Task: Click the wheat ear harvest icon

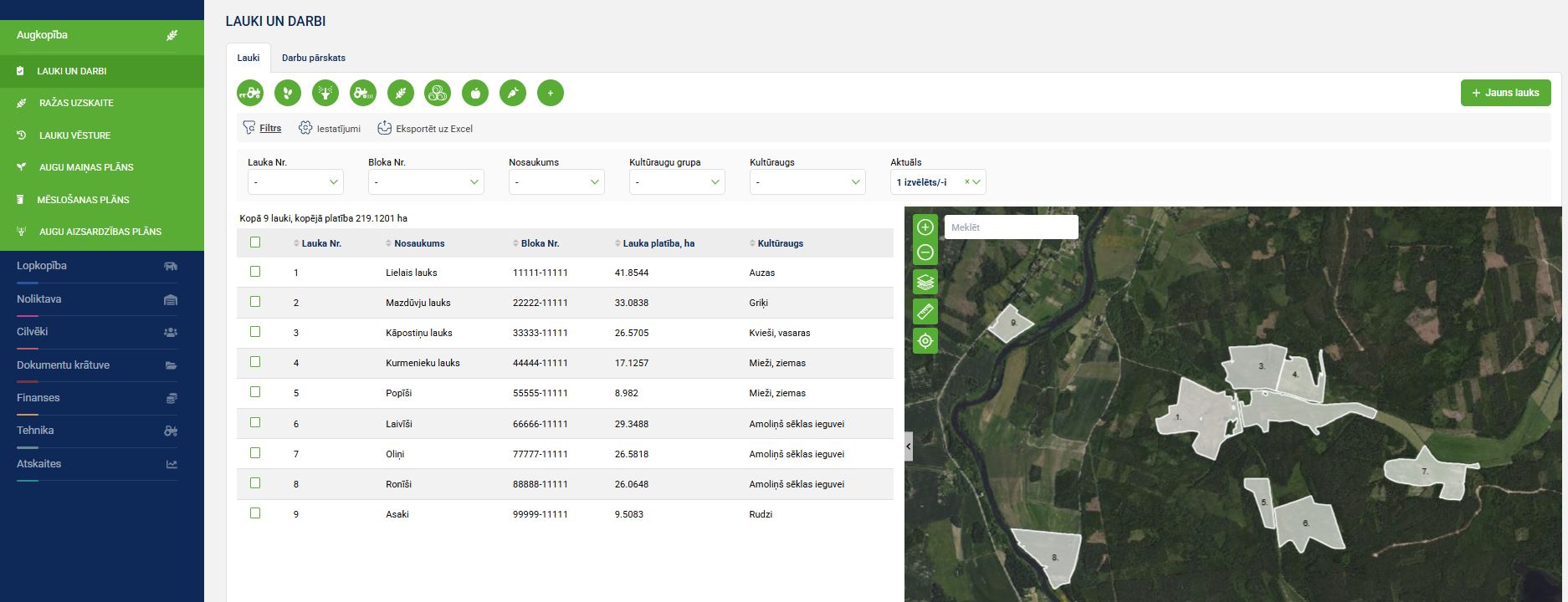Action: click(401, 93)
